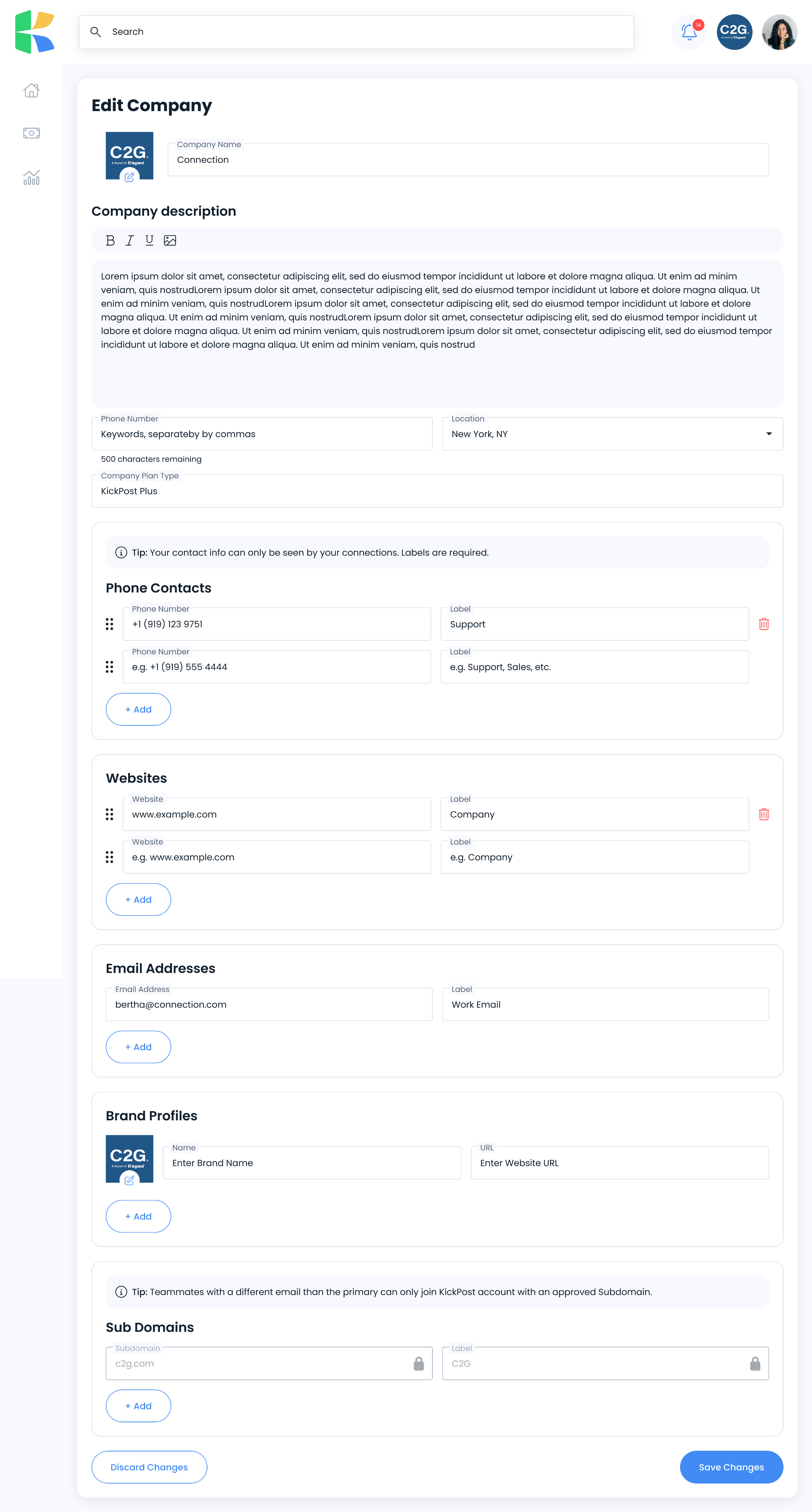The image size is (812, 1512).
Task: Grab drag handle for empty website row
Action: pyautogui.click(x=109, y=857)
